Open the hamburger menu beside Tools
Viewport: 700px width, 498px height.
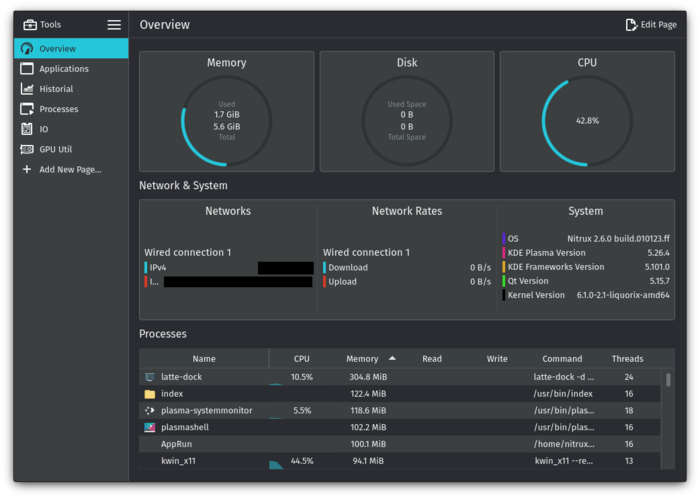[x=114, y=25]
